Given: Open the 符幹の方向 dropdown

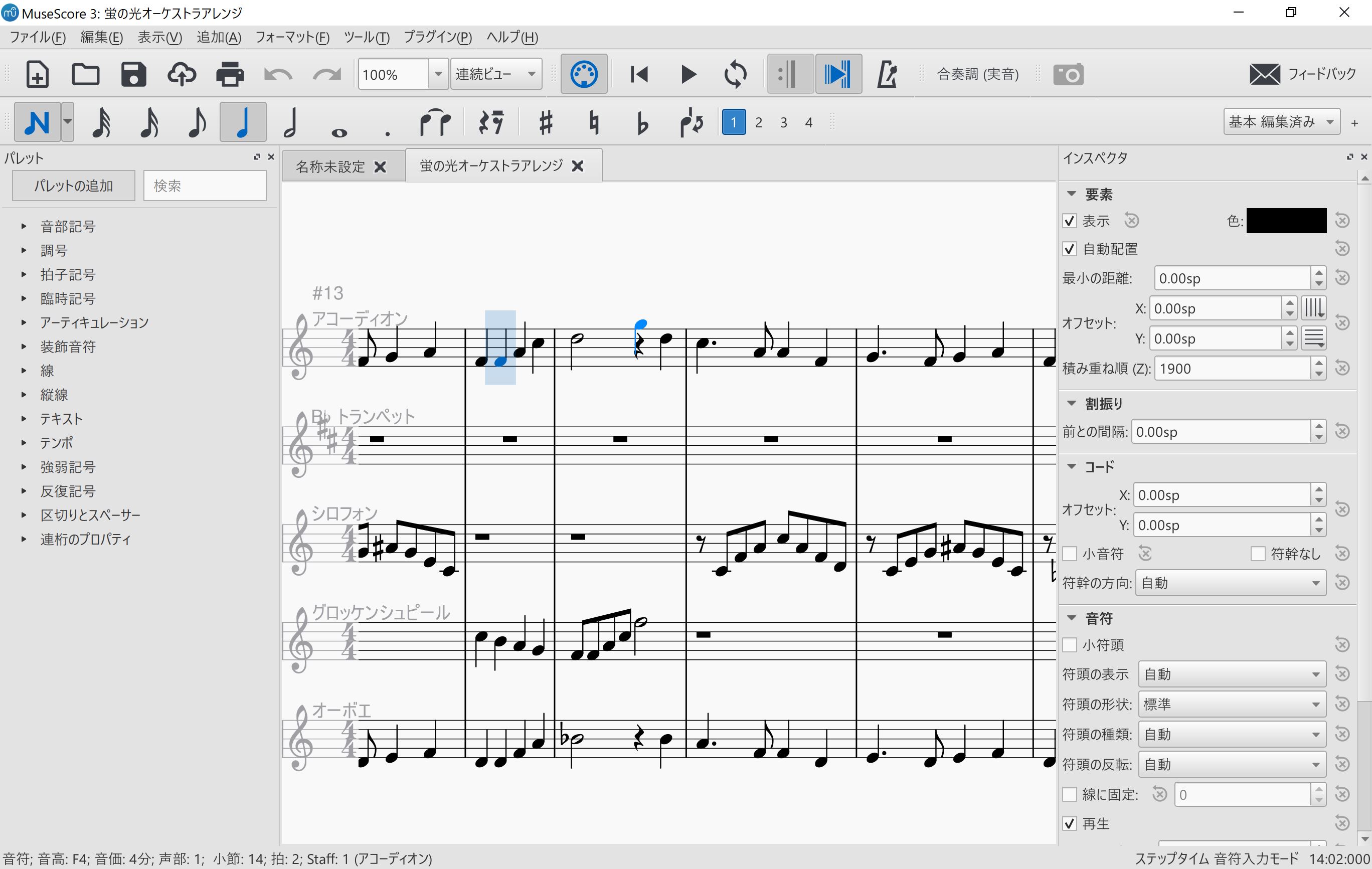Looking at the screenshot, I should coord(1231,583).
